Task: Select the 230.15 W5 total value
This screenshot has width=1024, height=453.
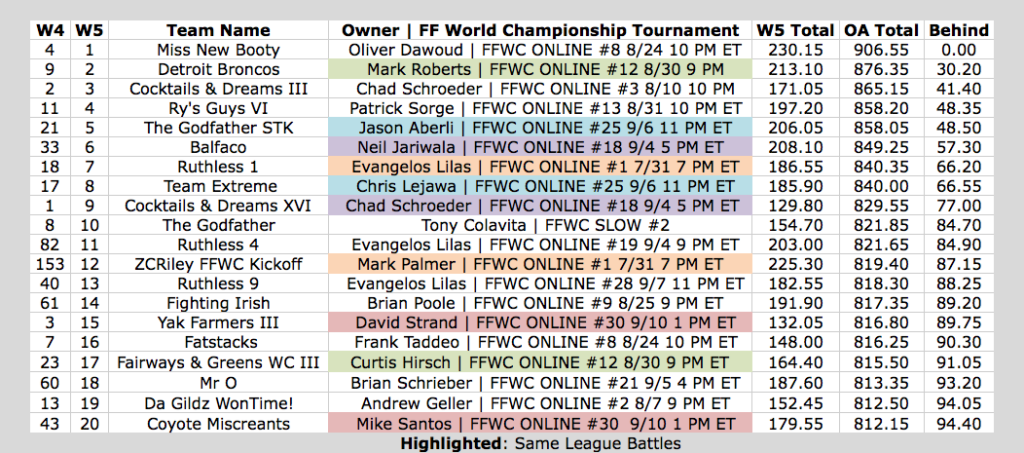Action: [795, 50]
